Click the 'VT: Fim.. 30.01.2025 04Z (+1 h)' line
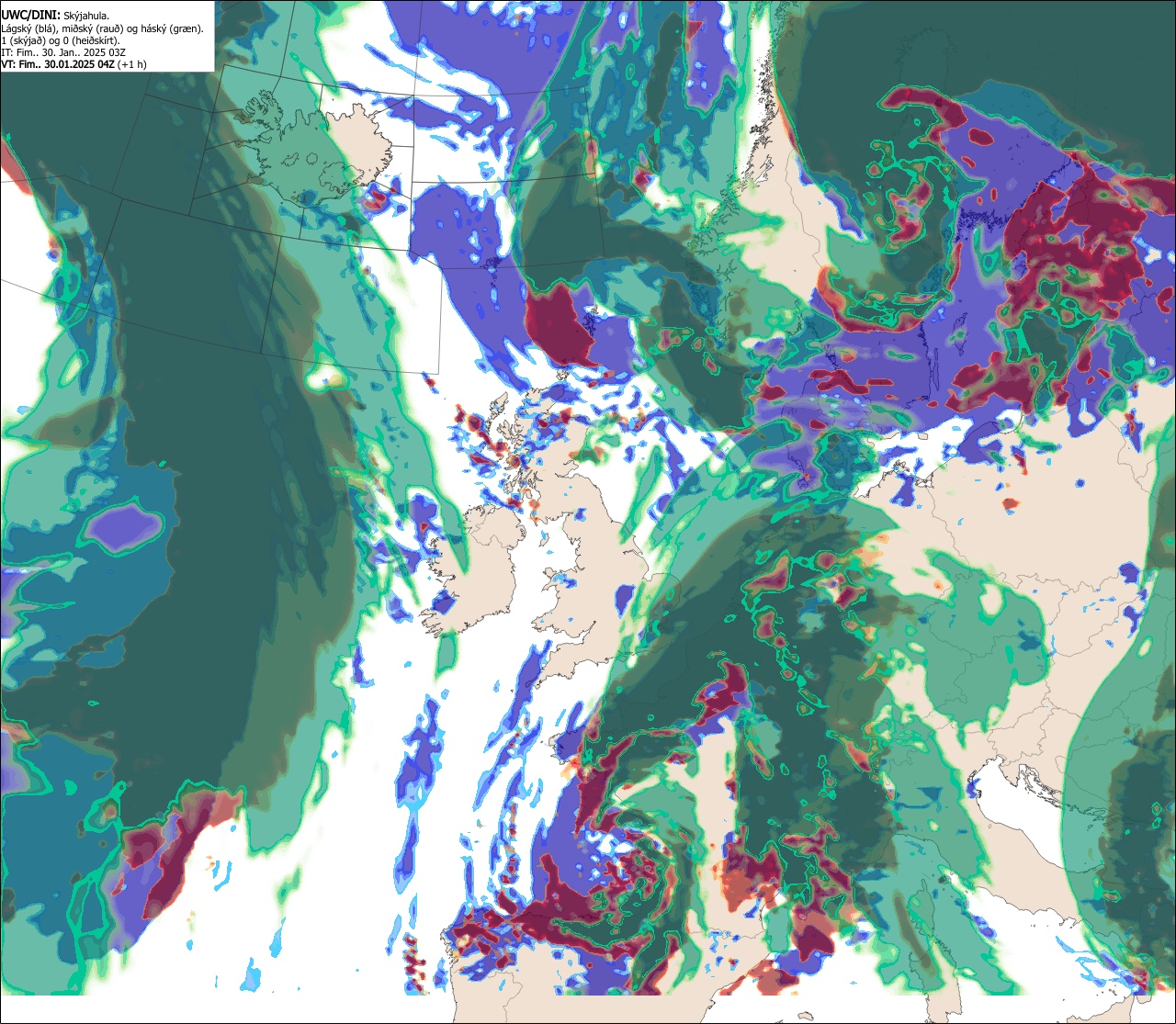Image resolution: width=1176 pixels, height=1024 pixels. point(73,64)
